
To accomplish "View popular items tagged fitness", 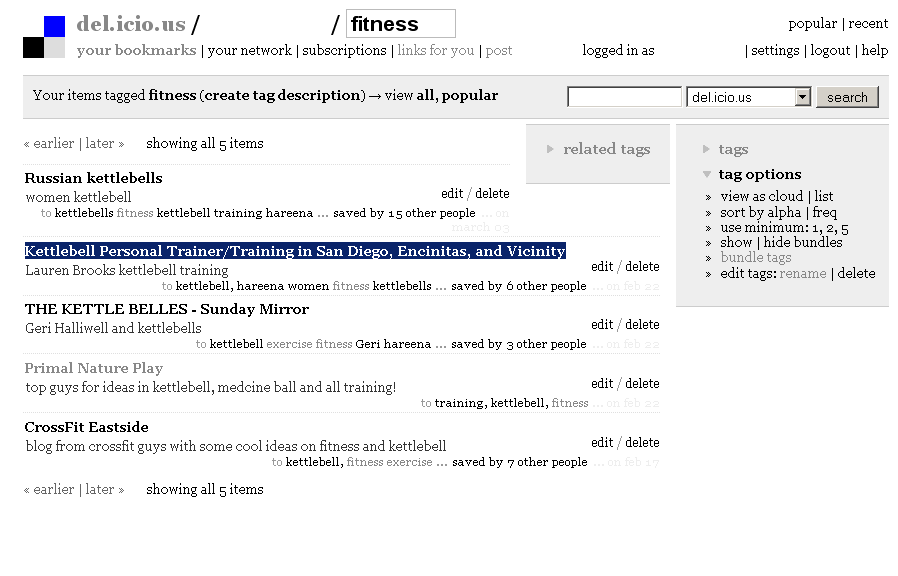I will pyautogui.click(x=470, y=95).
